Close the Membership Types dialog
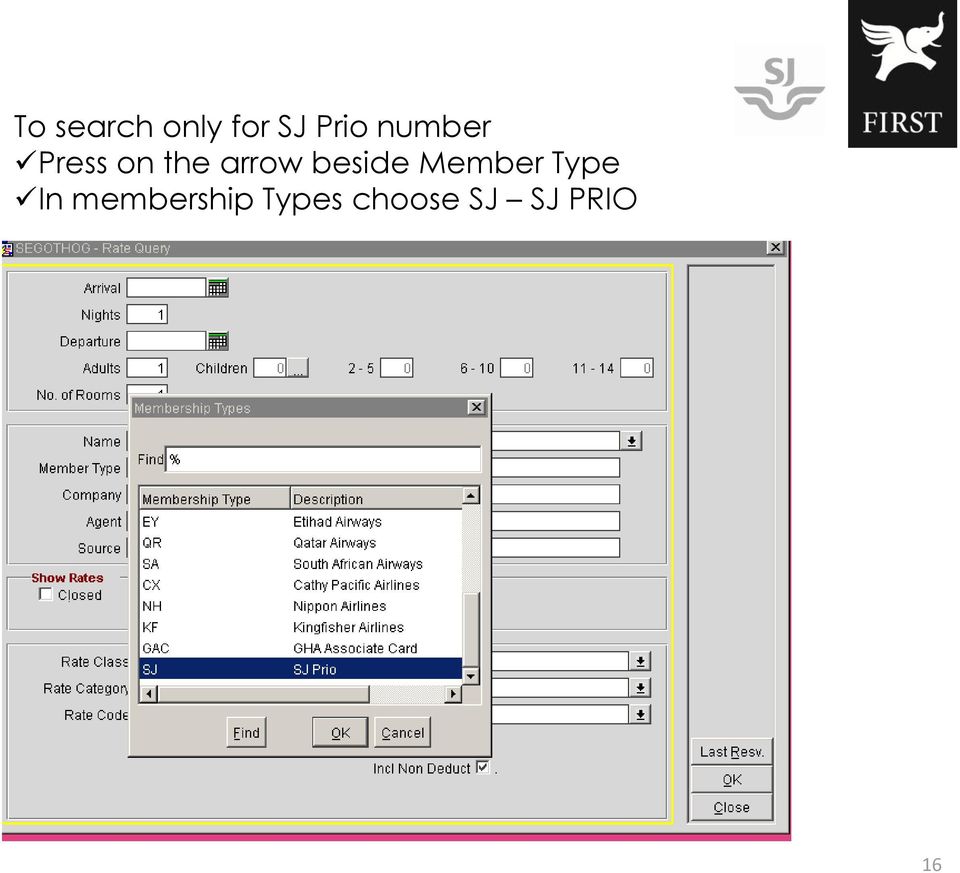This screenshot has height=873, width=960. pos(476,407)
